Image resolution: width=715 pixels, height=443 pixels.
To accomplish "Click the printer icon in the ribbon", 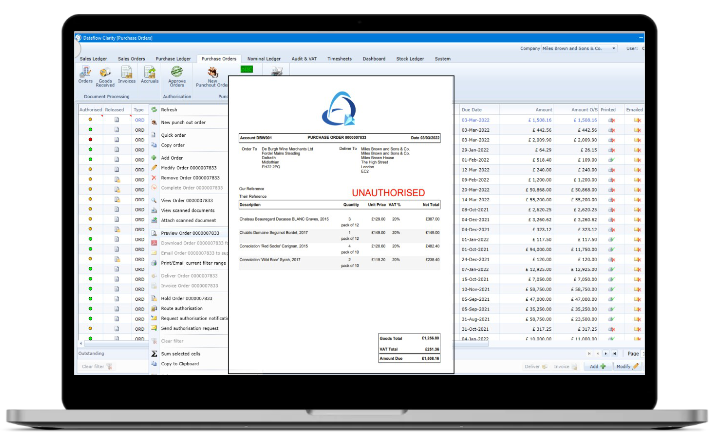I will (x=277, y=71).
